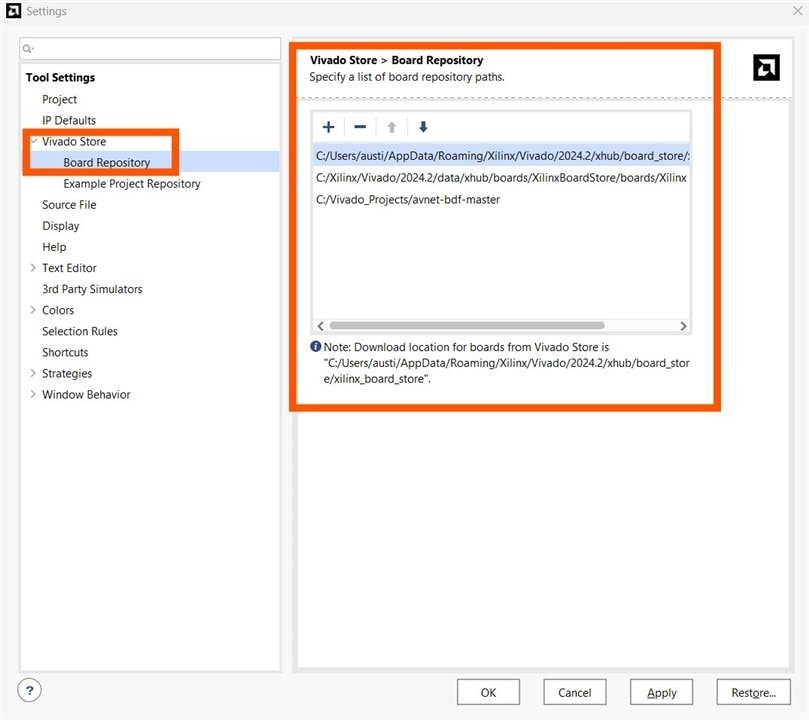Viewport: 809px width, 720px height.
Task: Click scrollbar right arrow in path list
Action: point(683,326)
